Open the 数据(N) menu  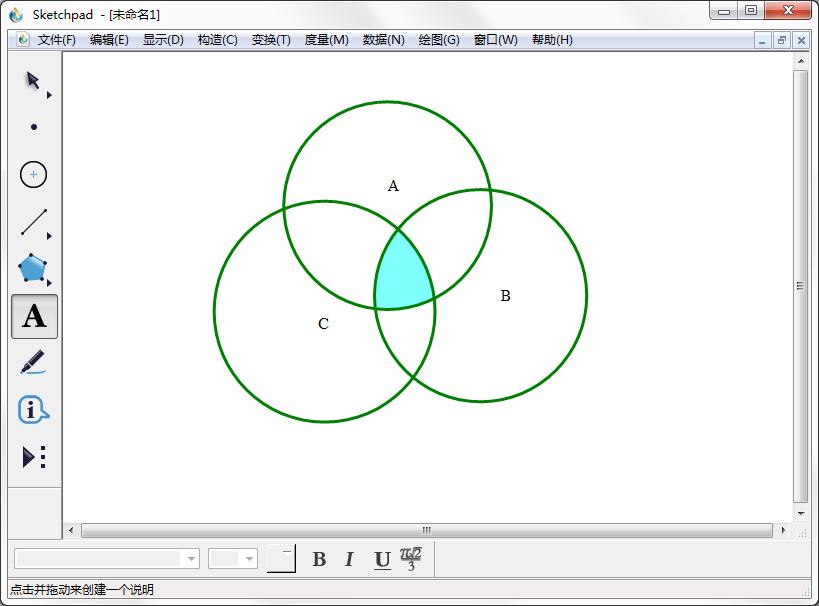[383, 40]
